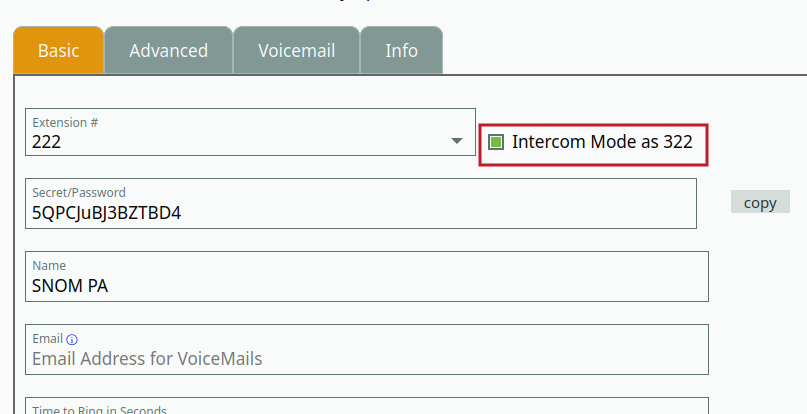Select the Info tab
This screenshot has width=807, height=414.
401,50
